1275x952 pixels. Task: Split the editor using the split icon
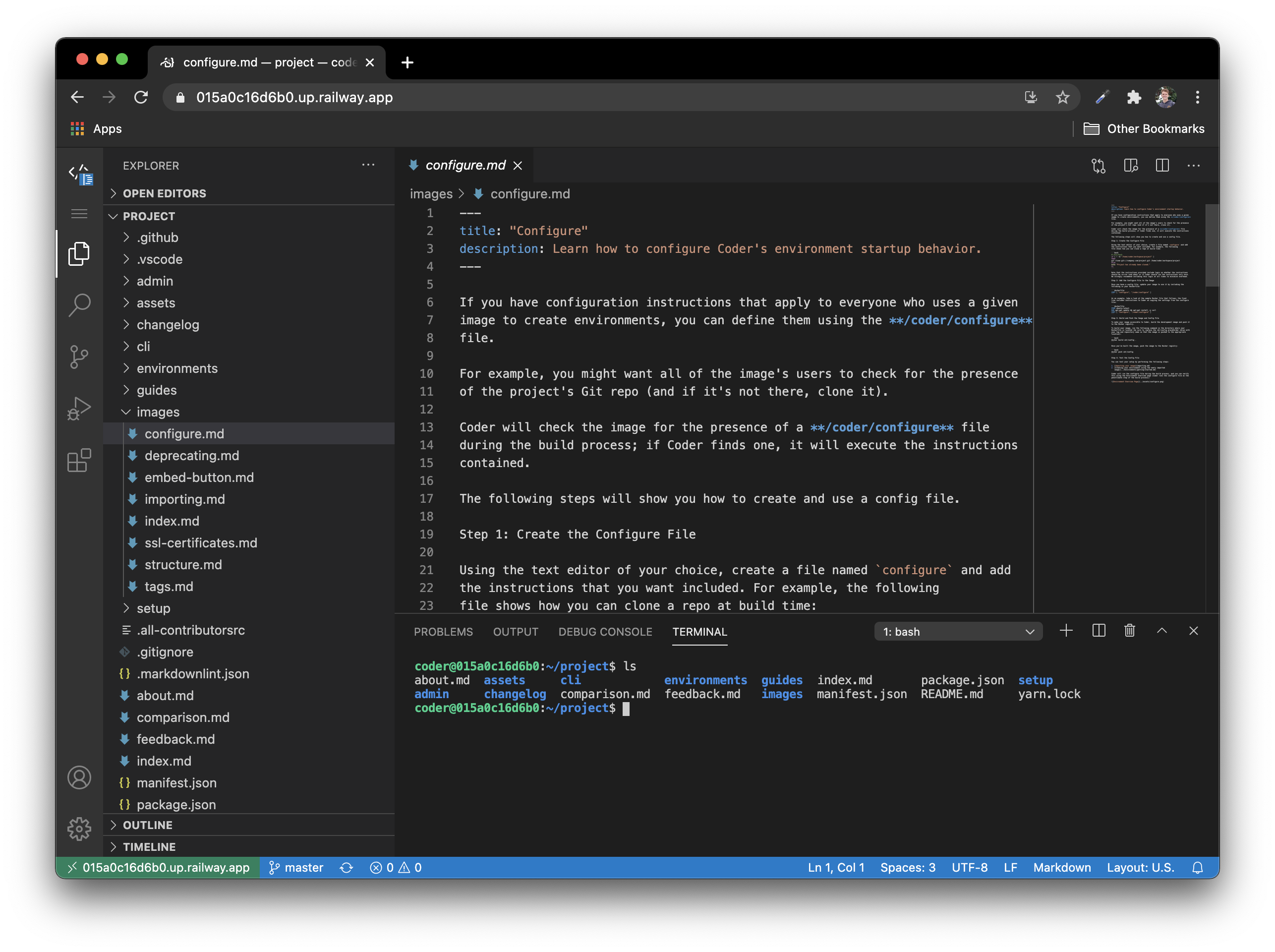[1161, 166]
